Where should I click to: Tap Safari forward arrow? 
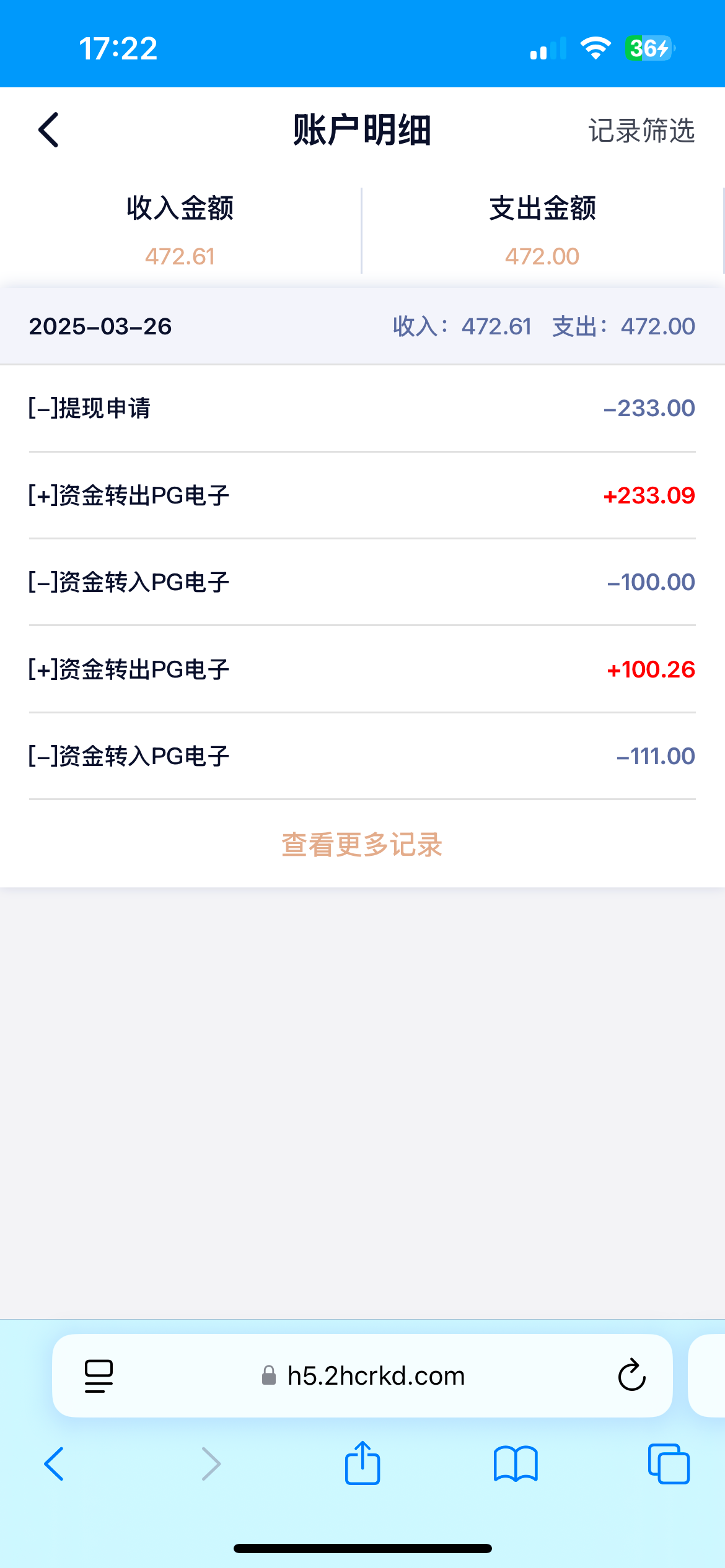point(211,1464)
